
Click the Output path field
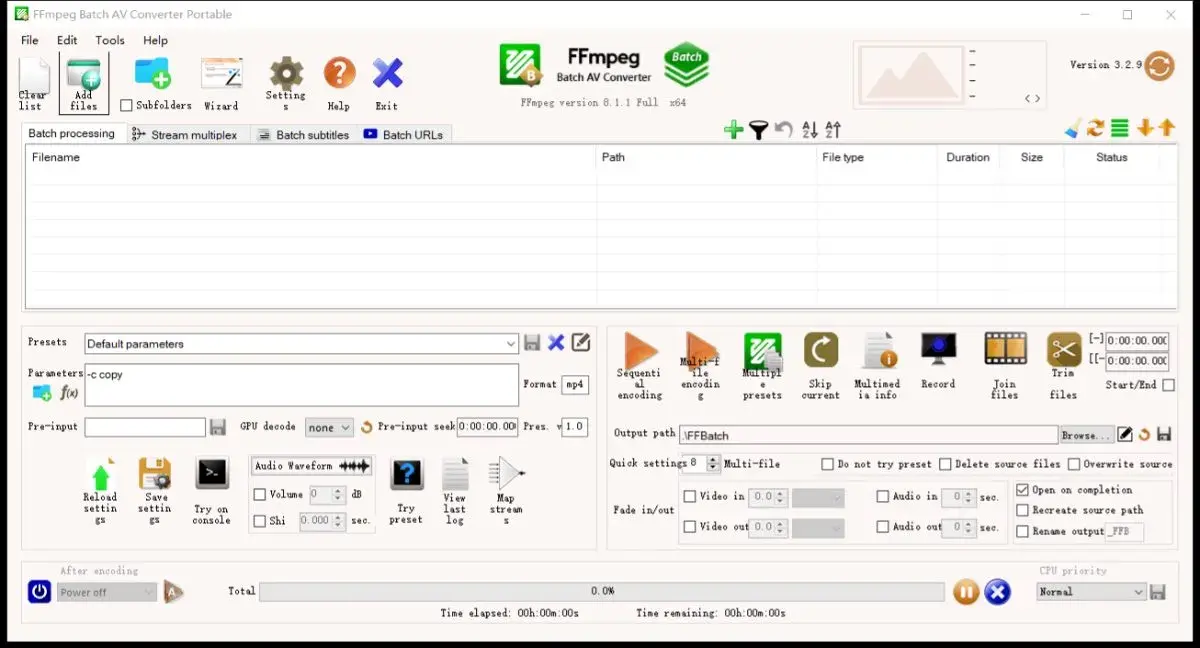(868, 435)
